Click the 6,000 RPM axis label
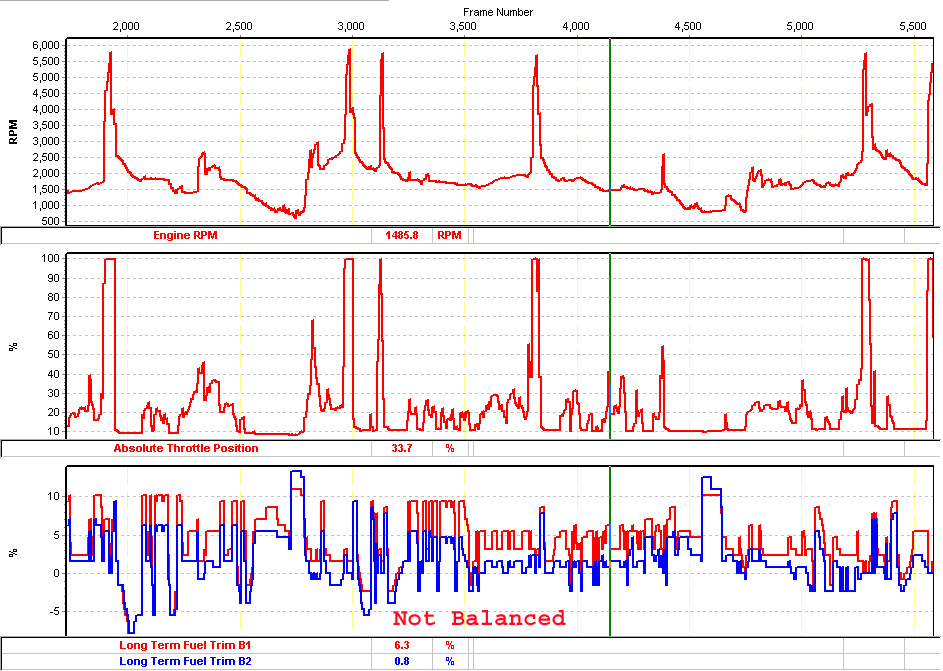Image resolution: width=943 pixels, height=671 pixels. click(46, 45)
